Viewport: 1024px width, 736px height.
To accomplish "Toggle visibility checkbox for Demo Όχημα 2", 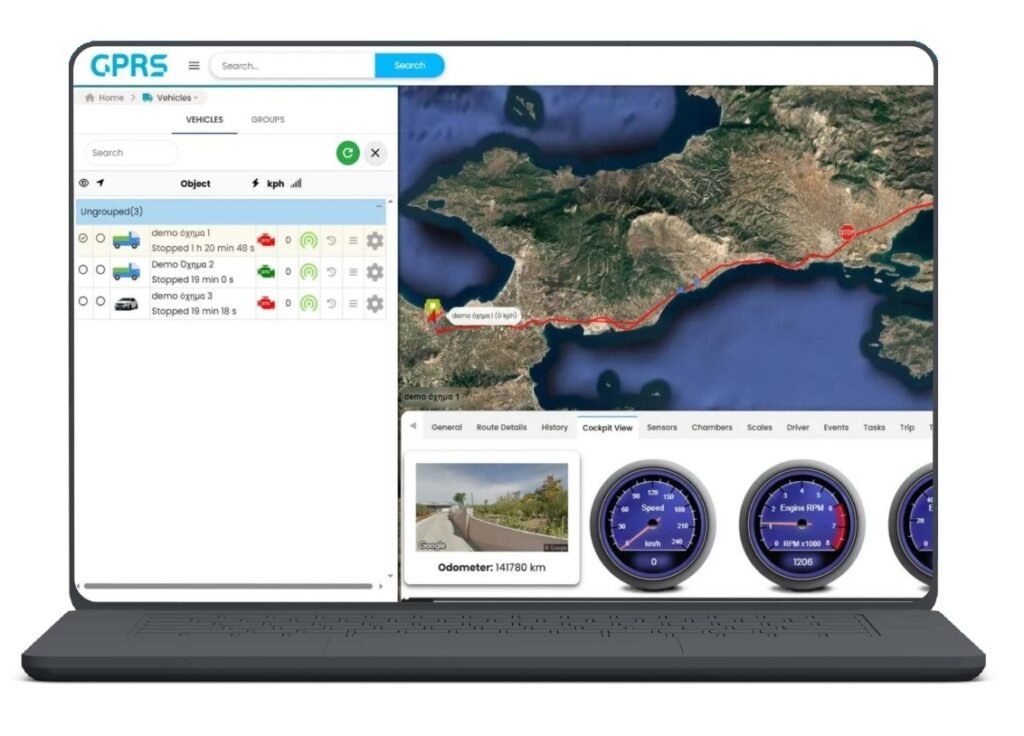I will (83, 270).
